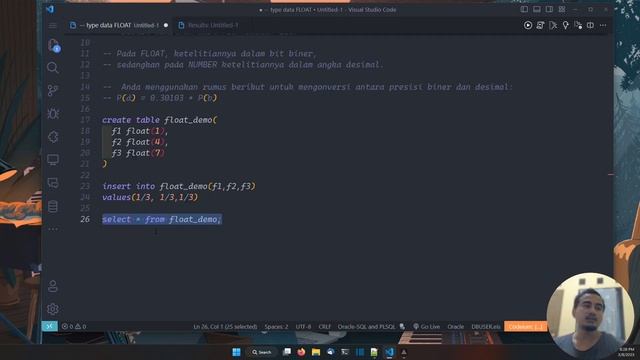The image size is (640, 360).
Task: Click the taskbar Search box
Action: pyautogui.click(x=262, y=352)
